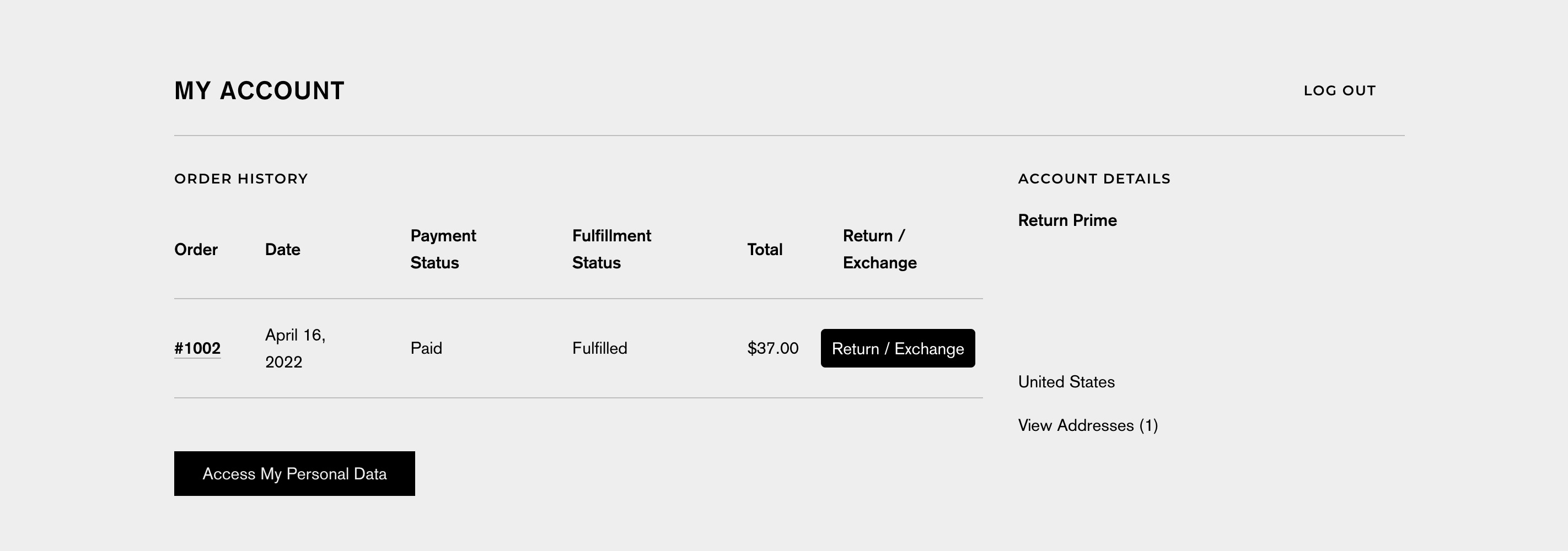Viewport: 1568px width, 551px height.
Task: Open order #1002 details
Action: tap(197, 348)
